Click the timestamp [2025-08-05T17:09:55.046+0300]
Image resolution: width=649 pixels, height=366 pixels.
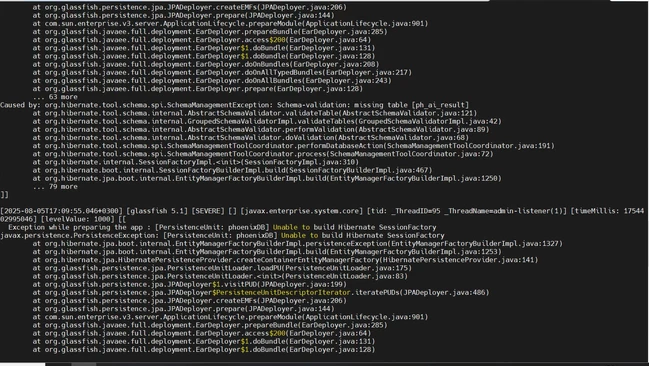pos(61,211)
